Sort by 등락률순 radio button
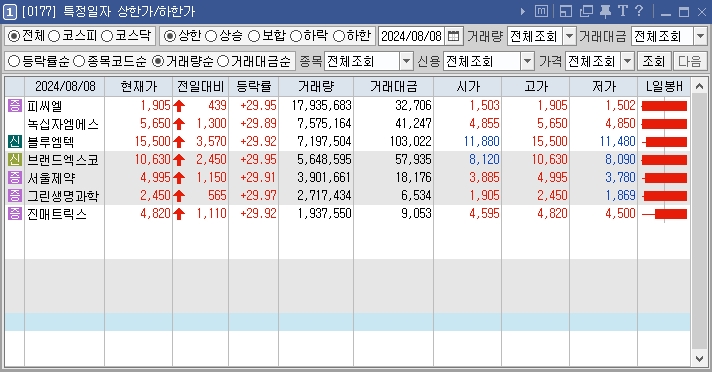 [14, 61]
